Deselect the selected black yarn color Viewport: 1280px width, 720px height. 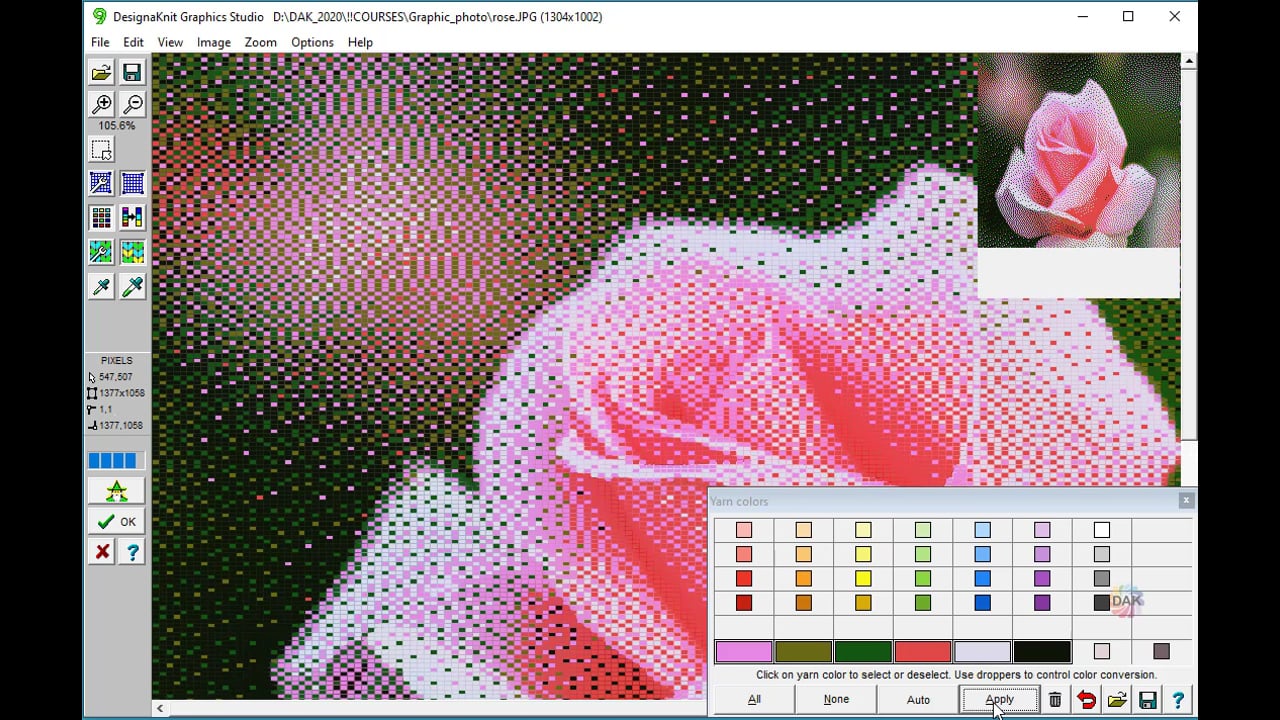point(1042,652)
